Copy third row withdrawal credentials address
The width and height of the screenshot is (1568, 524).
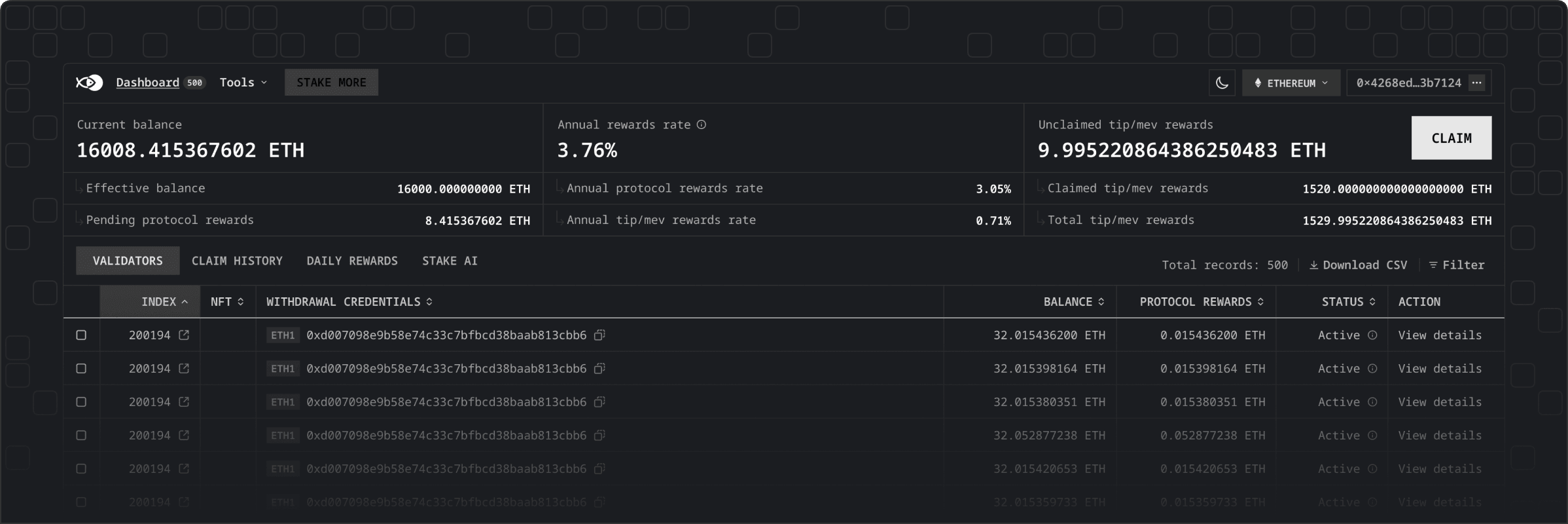click(x=599, y=402)
